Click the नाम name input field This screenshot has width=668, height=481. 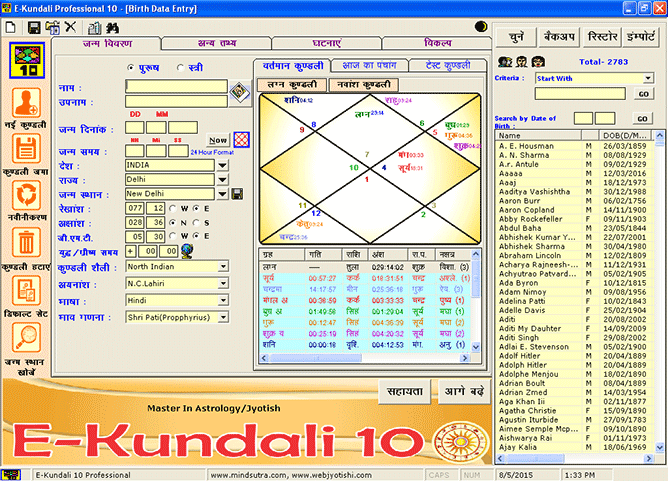(x=176, y=87)
